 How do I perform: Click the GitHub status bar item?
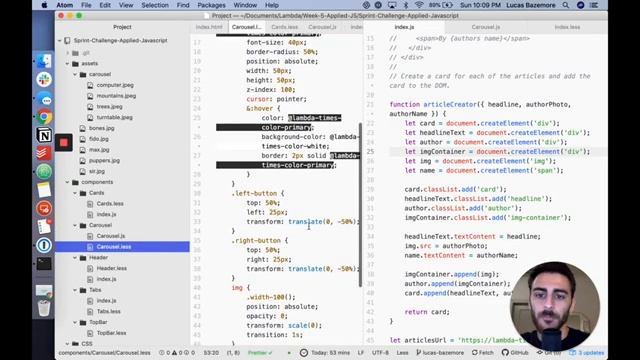515,353
